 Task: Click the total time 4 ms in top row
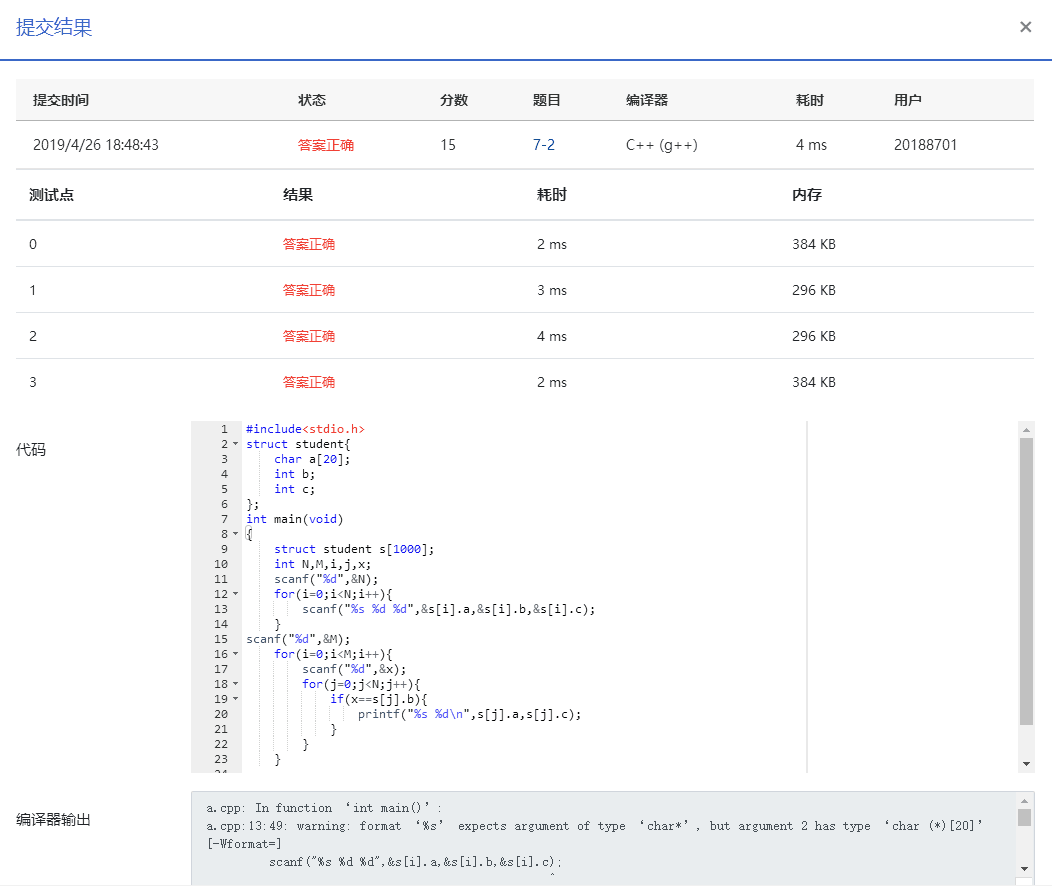pos(811,145)
